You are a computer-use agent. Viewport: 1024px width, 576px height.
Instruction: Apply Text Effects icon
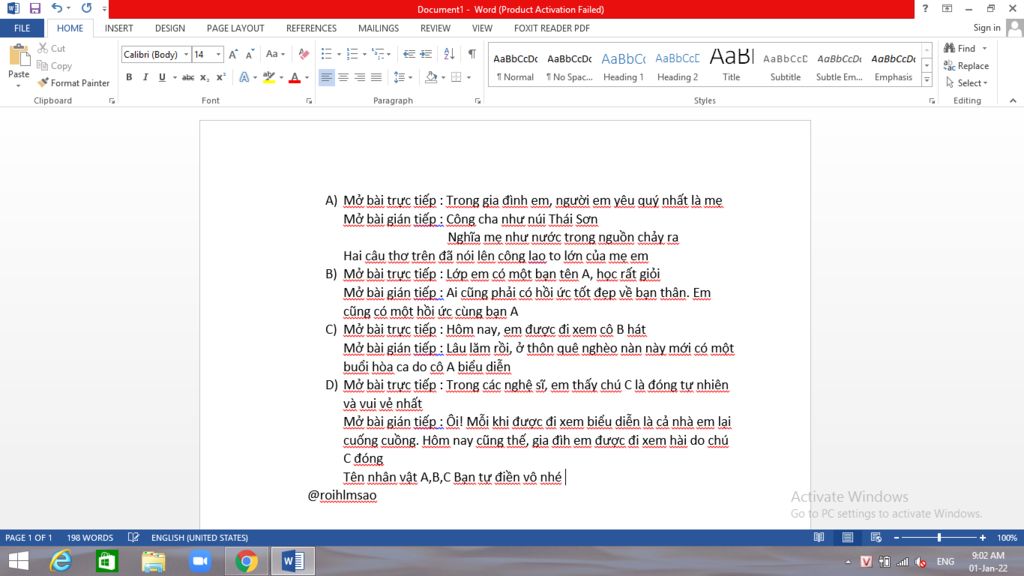pos(244,77)
